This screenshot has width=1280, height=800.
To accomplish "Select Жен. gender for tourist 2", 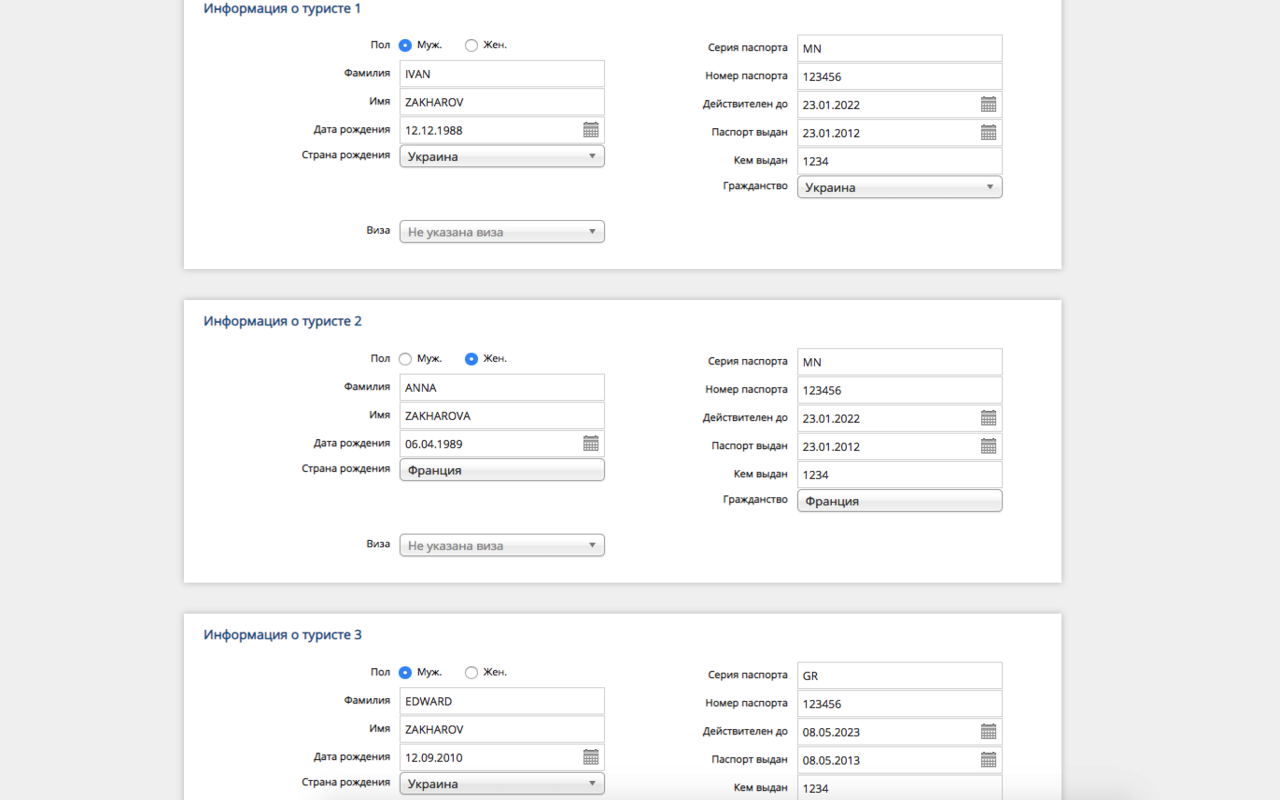I will pos(471,359).
